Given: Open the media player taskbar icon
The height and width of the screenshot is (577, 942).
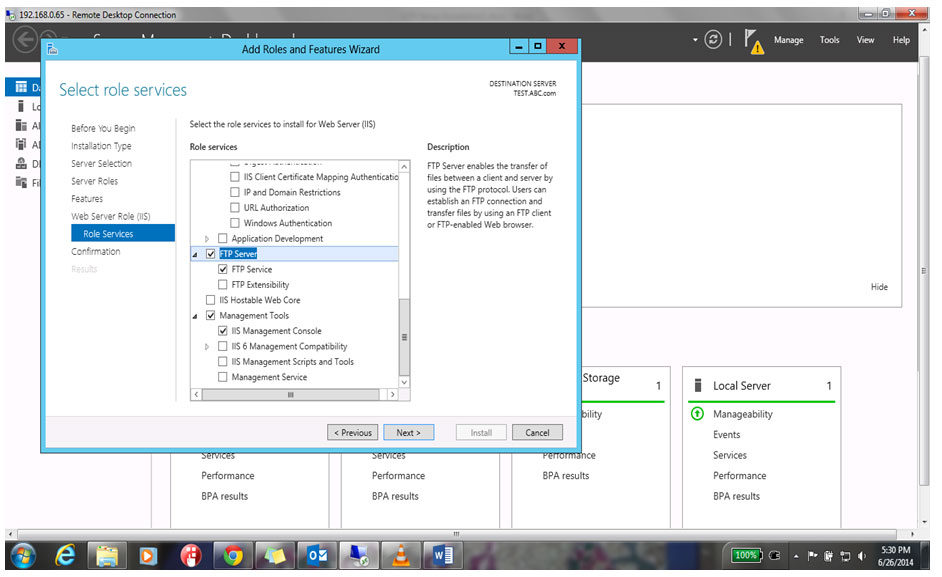Looking at the screenshot, I should [148, 555].
